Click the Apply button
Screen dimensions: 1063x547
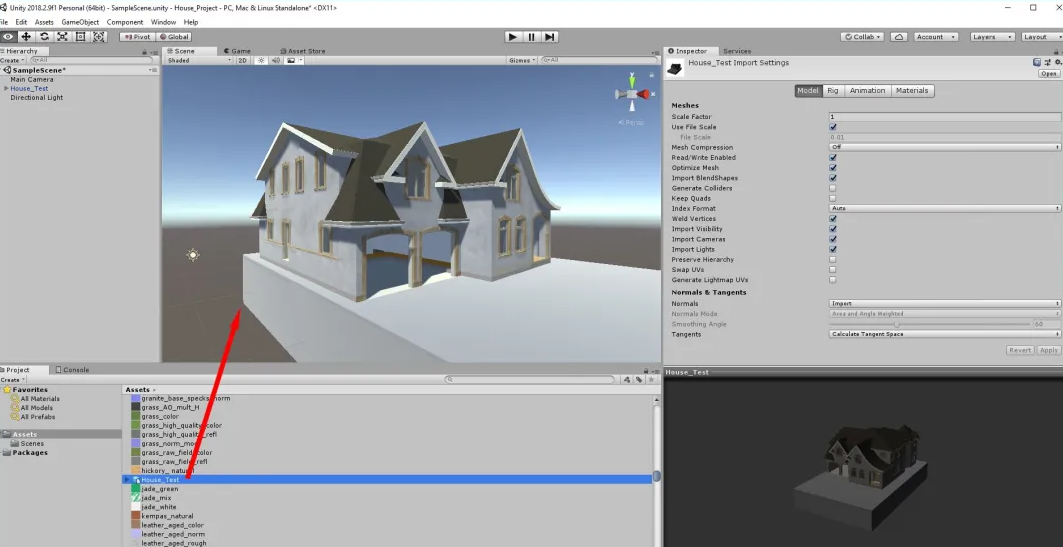pyautogui.click(x=1049, y=350)
